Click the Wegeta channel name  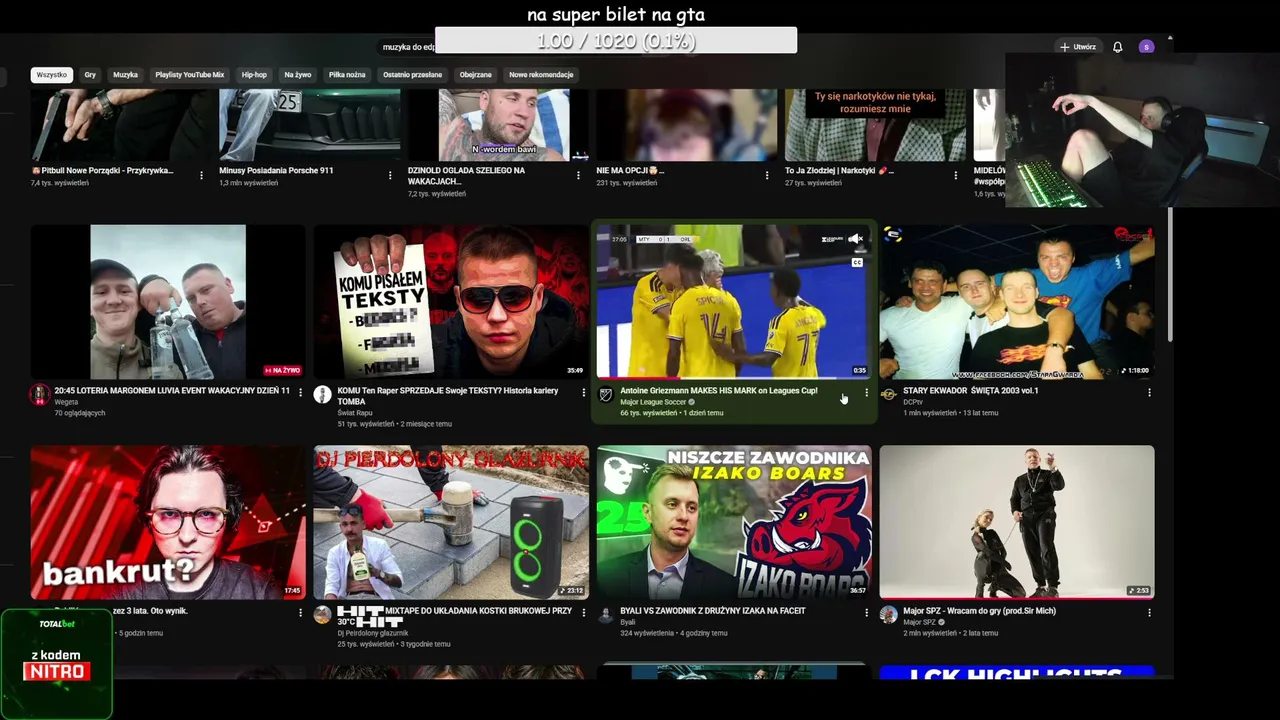tap(66, 402)
